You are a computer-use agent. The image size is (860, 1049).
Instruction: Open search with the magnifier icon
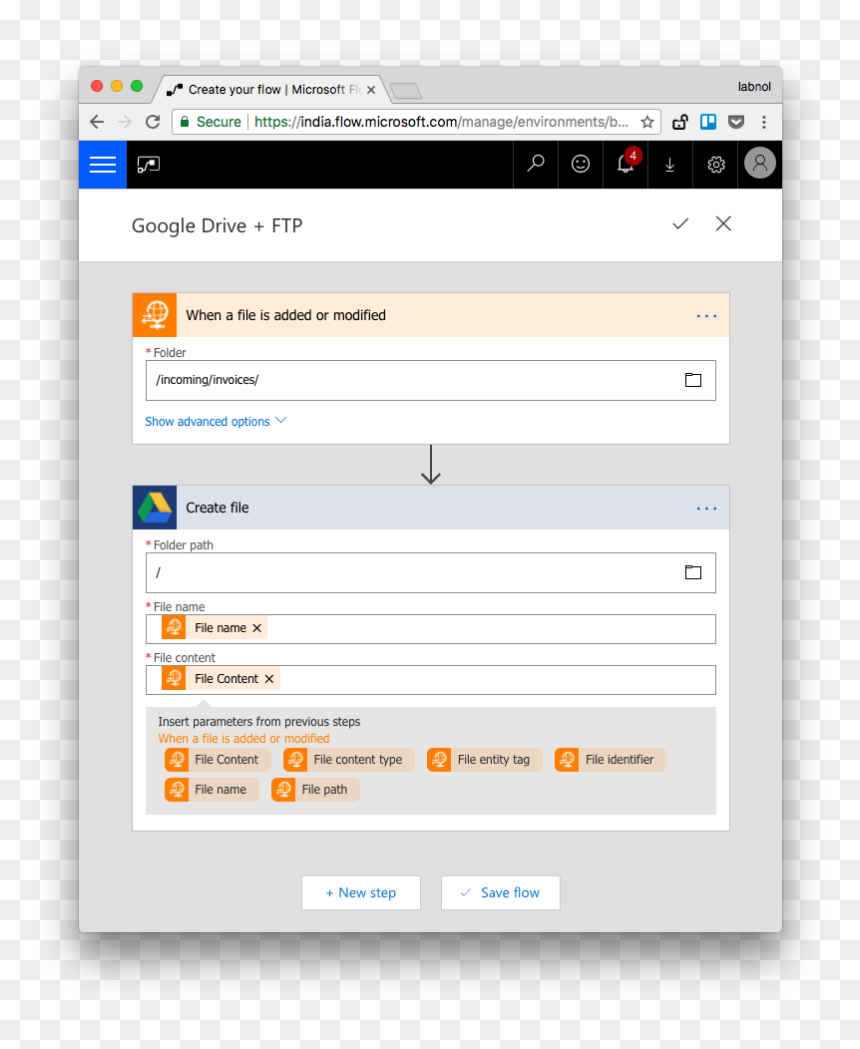pyautogui.click(x=535, y=164)
